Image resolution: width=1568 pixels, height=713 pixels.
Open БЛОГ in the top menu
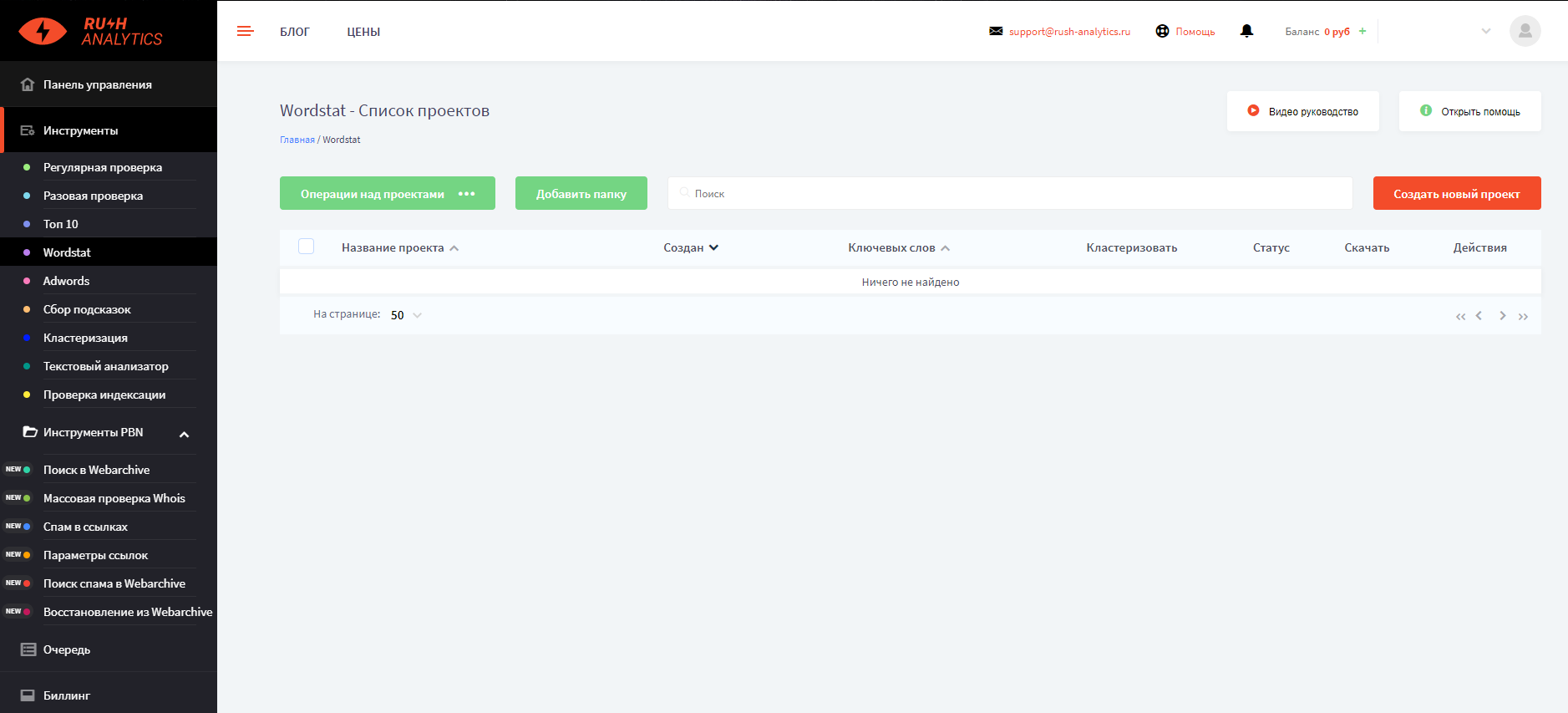click(295, 32)
